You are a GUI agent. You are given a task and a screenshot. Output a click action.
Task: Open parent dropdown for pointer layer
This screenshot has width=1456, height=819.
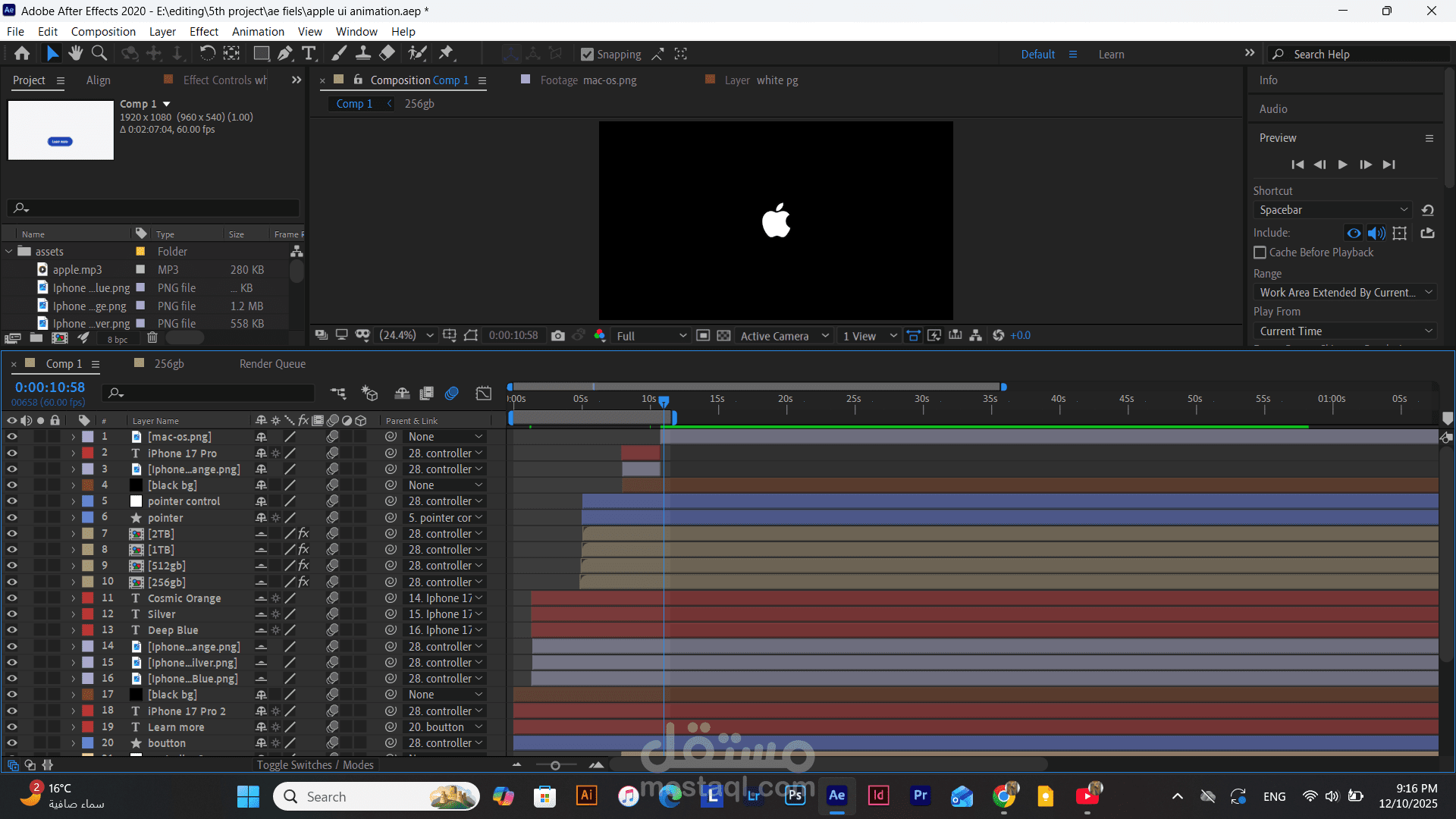(x=446, y=518)
